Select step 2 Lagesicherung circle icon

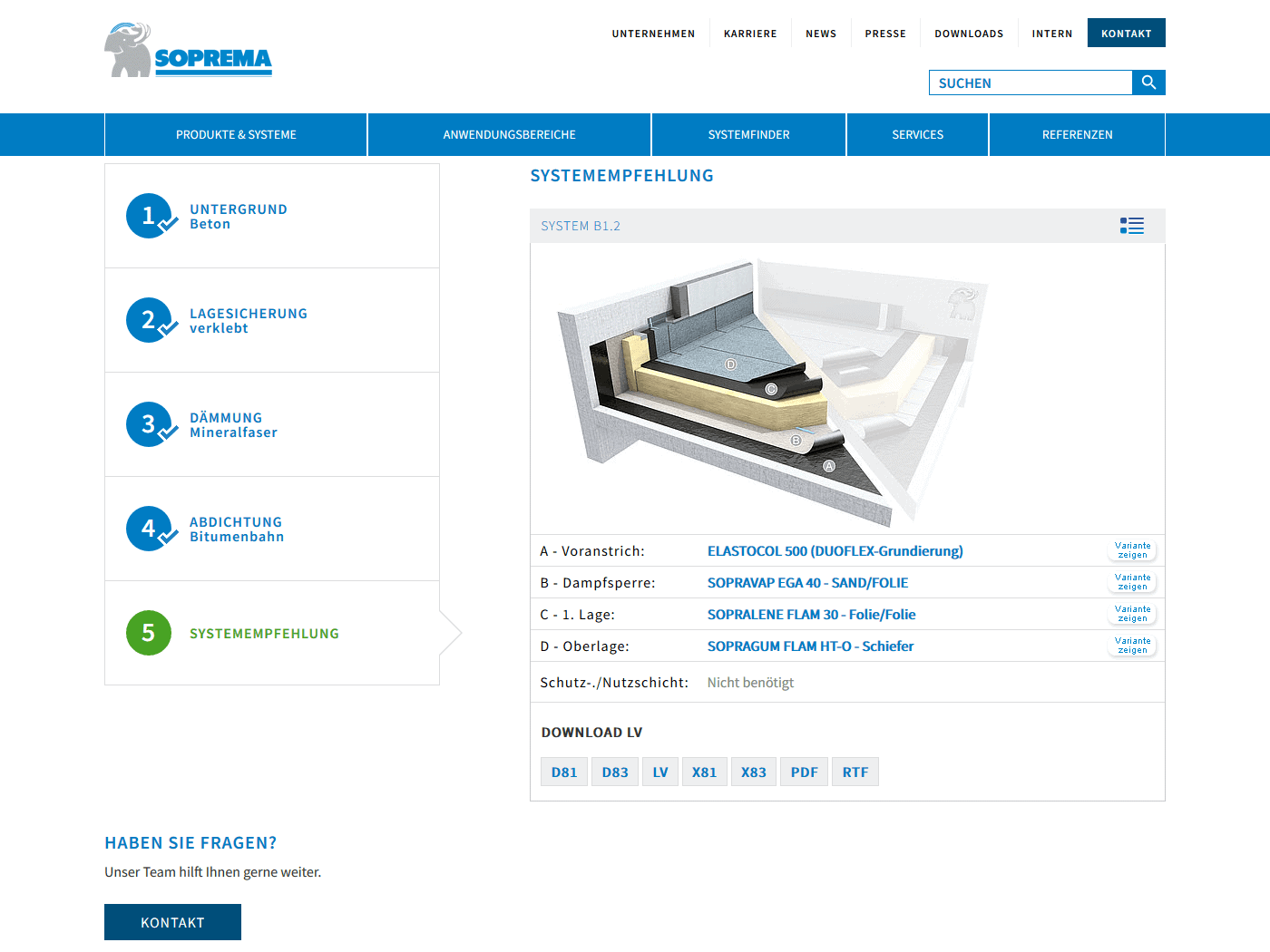click(x=149, y=320)
